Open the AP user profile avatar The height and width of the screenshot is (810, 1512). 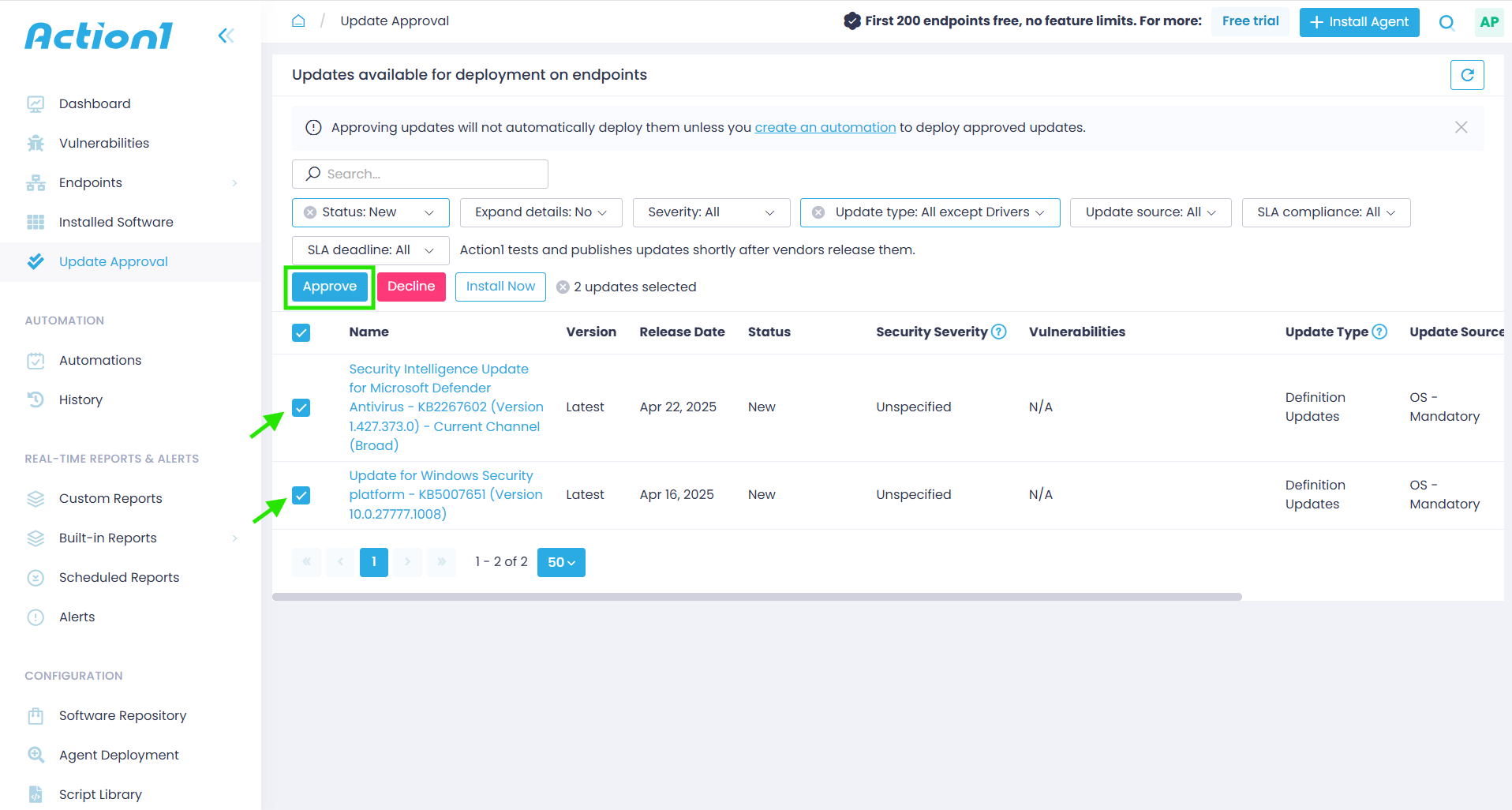[x=1489, y=22]
